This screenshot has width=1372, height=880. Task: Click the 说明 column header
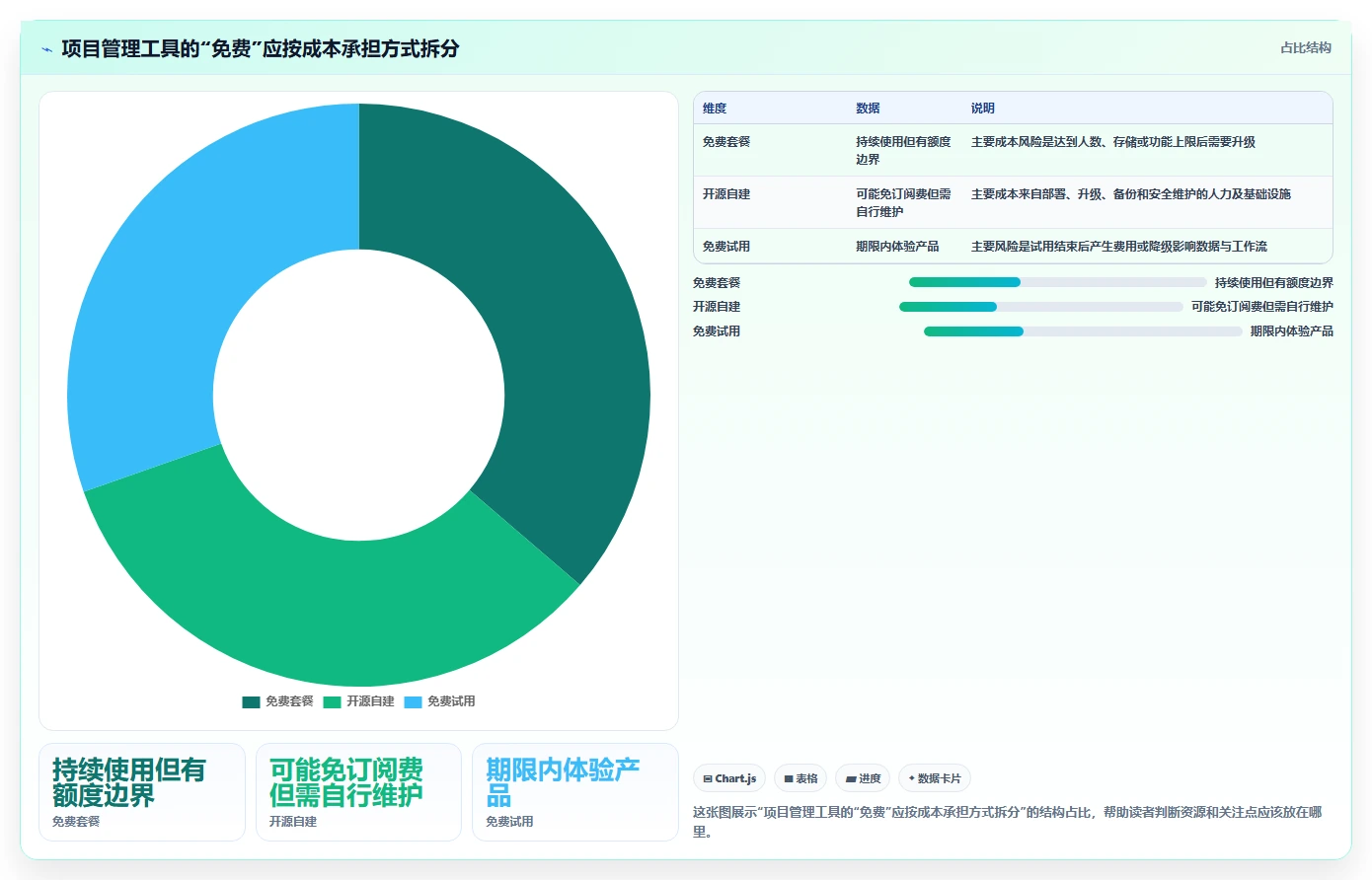(983, 109)
